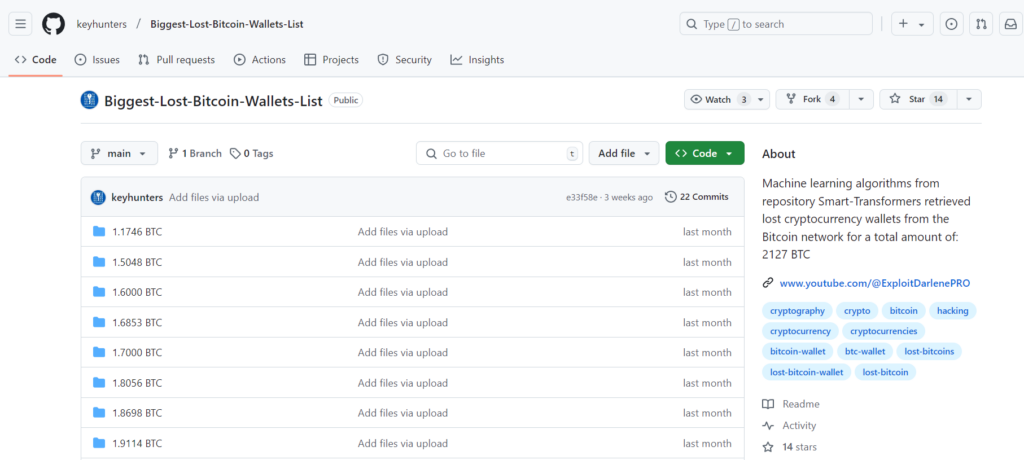The height and width of the screenshot is (460, 1024).
Task: Click the Type / to search box
Action: 776,24
